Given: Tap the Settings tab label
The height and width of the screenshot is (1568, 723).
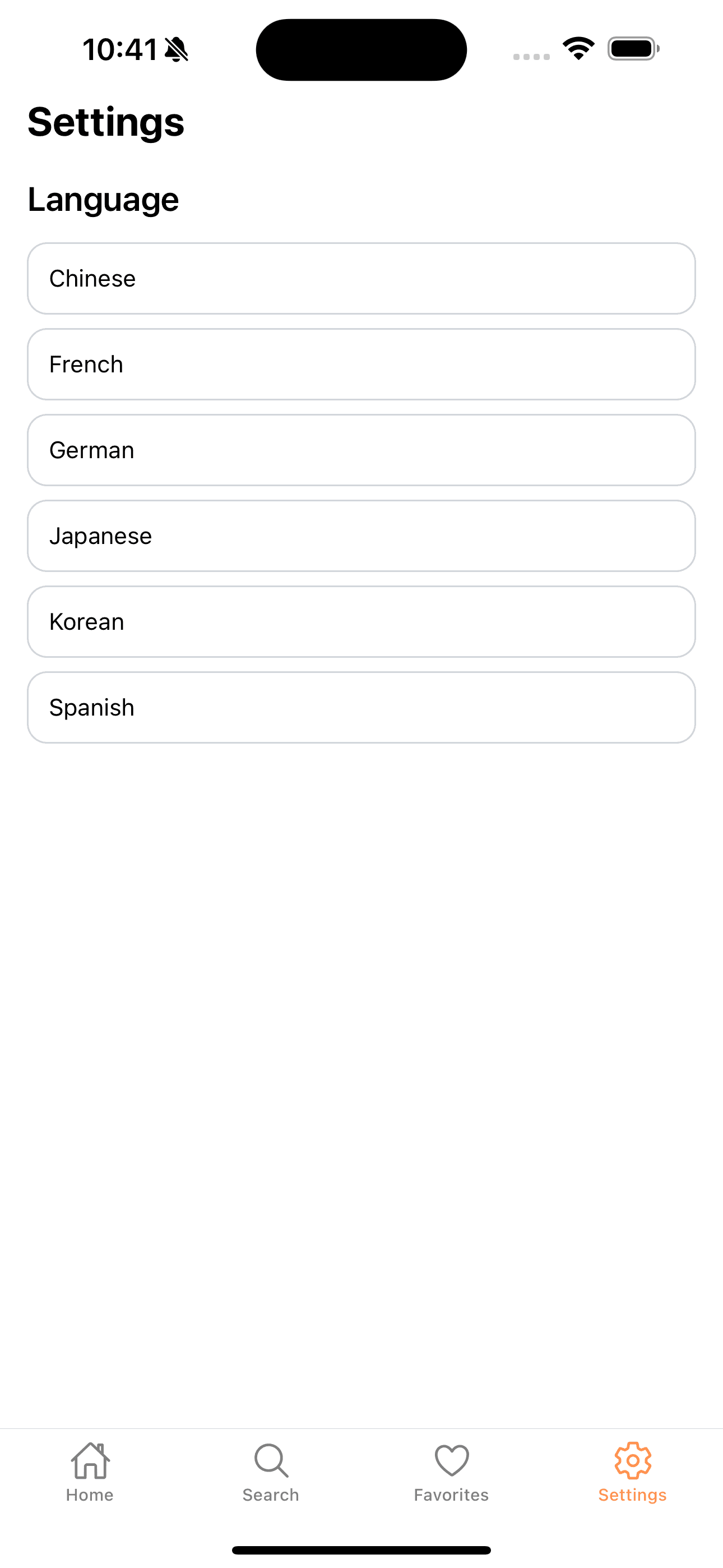Looking at the screenshot, I should (x=632, y=1495).
